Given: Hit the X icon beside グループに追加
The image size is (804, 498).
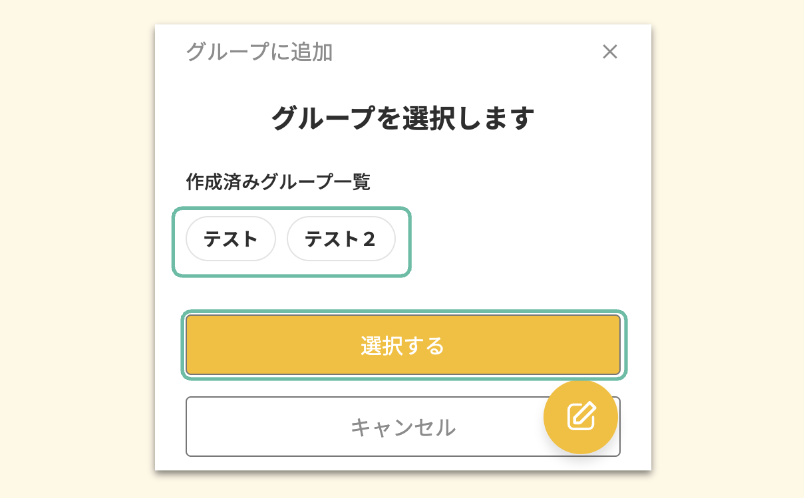Looking at the screenshot, I should click(610, 52).
